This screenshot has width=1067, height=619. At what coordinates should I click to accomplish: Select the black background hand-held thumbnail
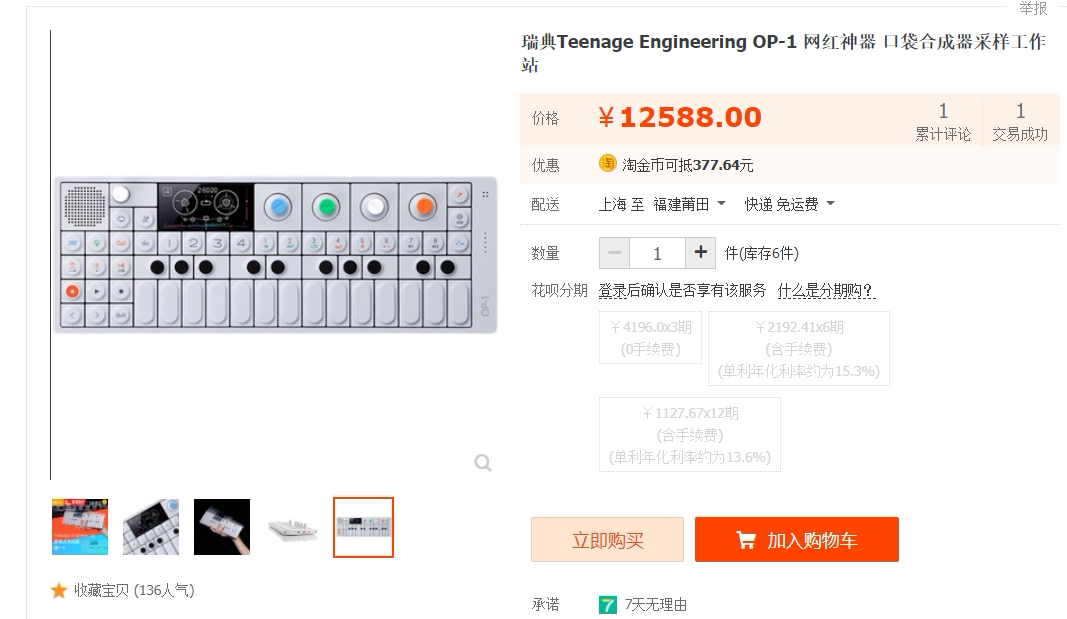click(222, 527)
